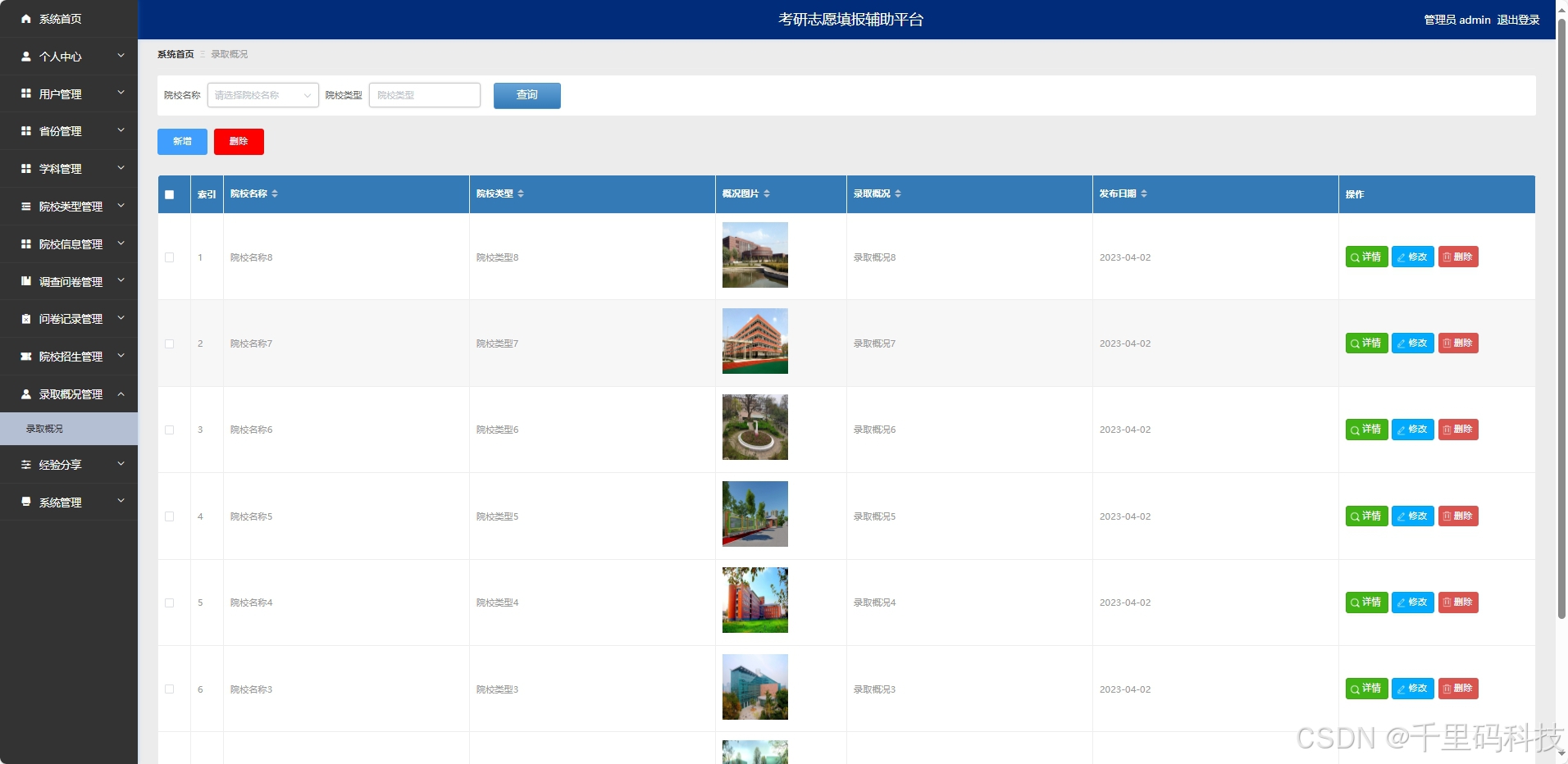Check the row for 院校名称3
This screenshot has height=764, width=1568.
click(x=170, y=689)
